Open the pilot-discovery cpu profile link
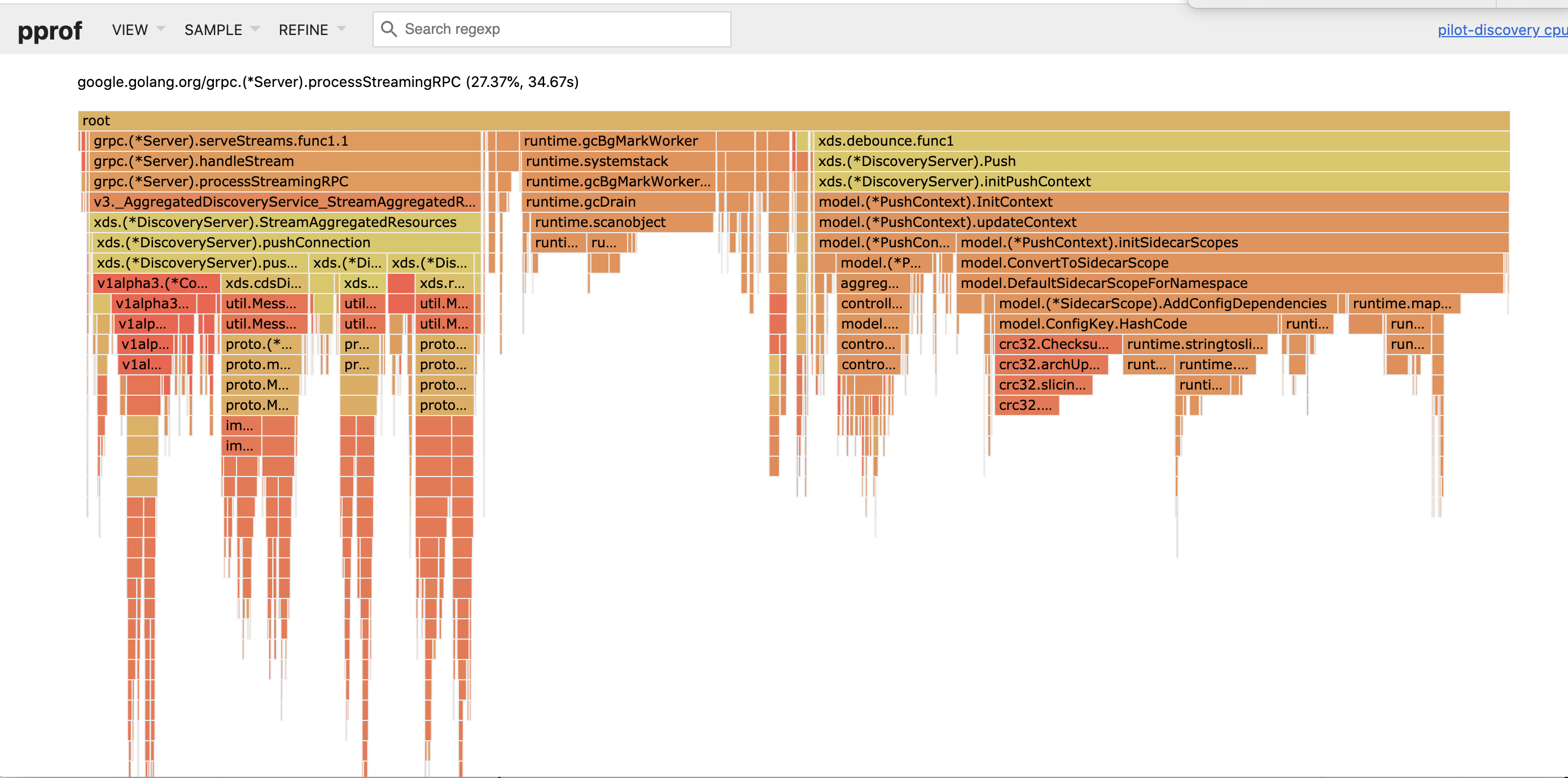Screen dimensions: 1568x778 point(1501,30)
